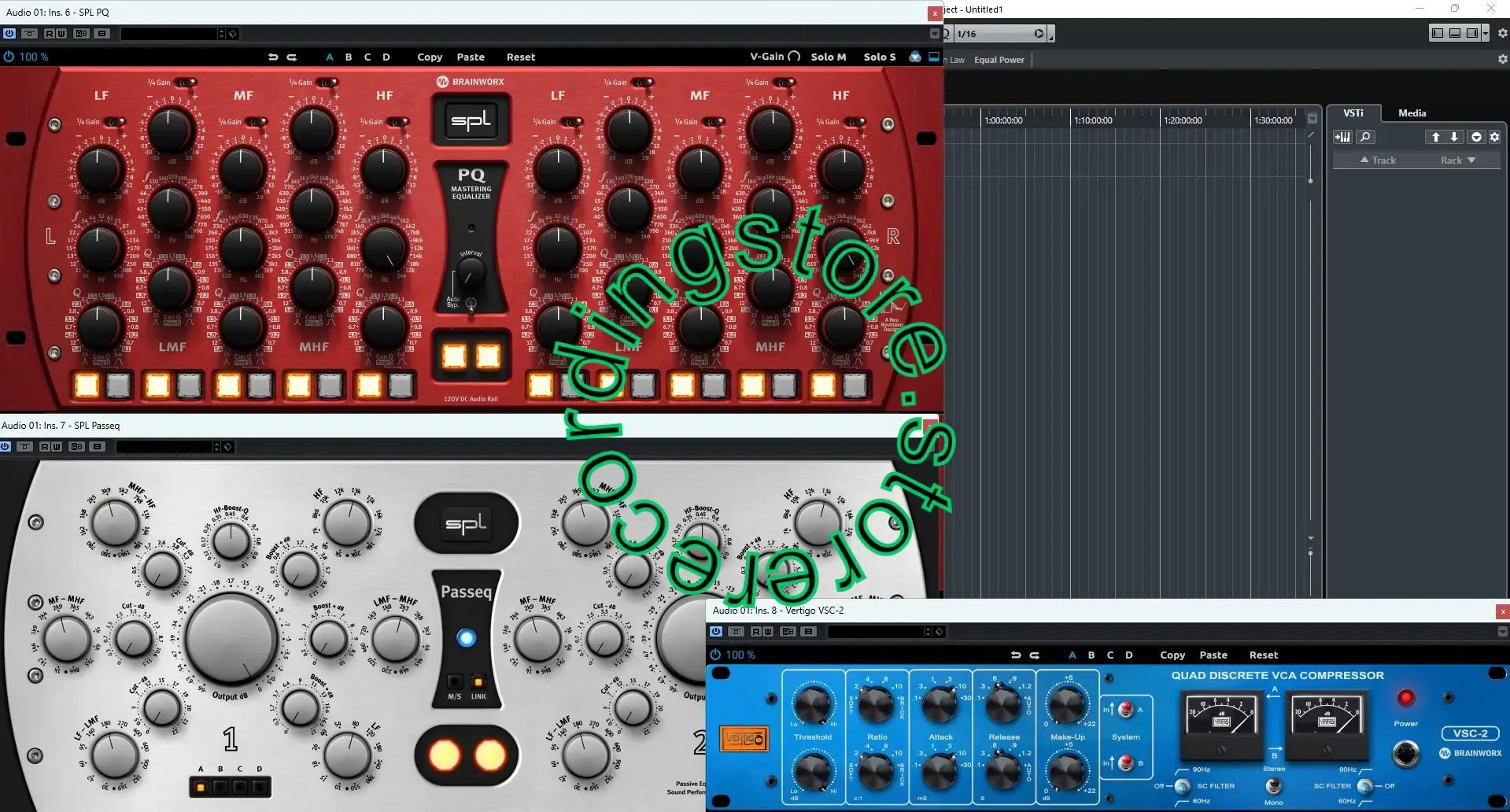This screenshot has height=812, width=1510.
Task: Toggle the VSC-2 System In B switch
Action: 1126,762
